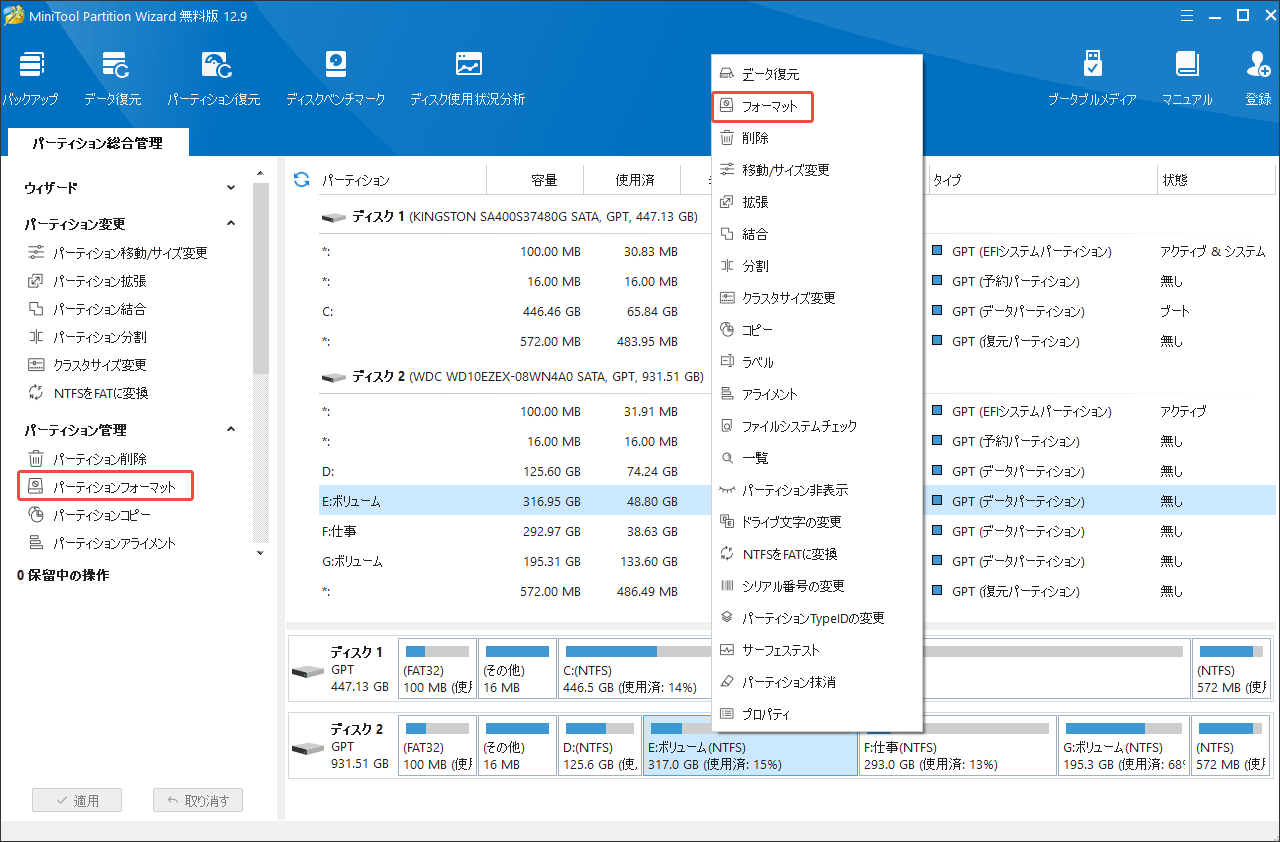
Task: Choose 拡張 from the context menu
Action: point(816,202)
